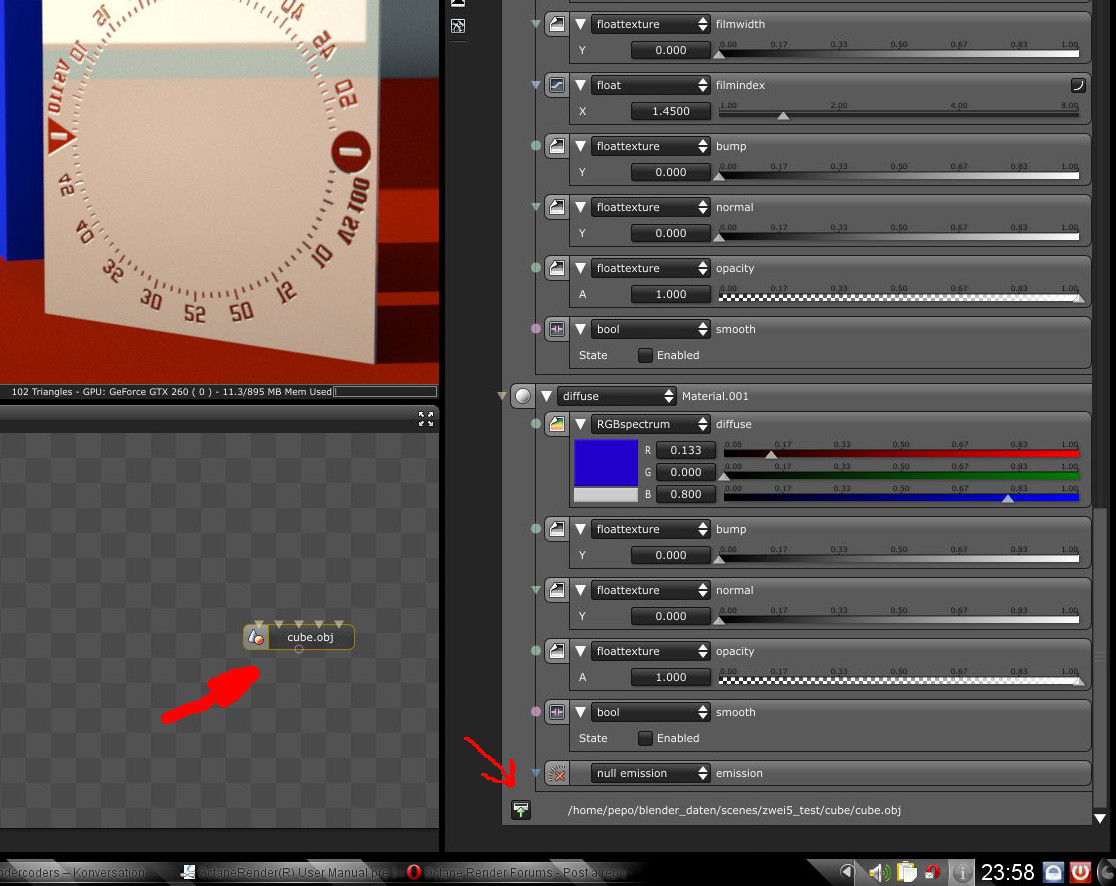1116x886 pixels.
Task: Click the blue B channel slider
Action: [901, 497]
